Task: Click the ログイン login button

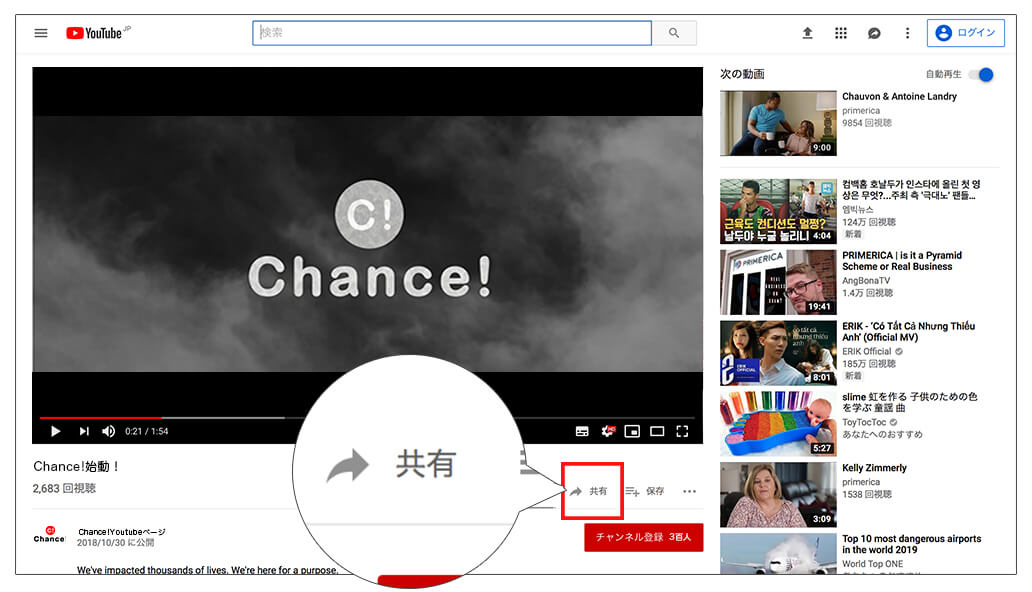Action: (966, 32)
